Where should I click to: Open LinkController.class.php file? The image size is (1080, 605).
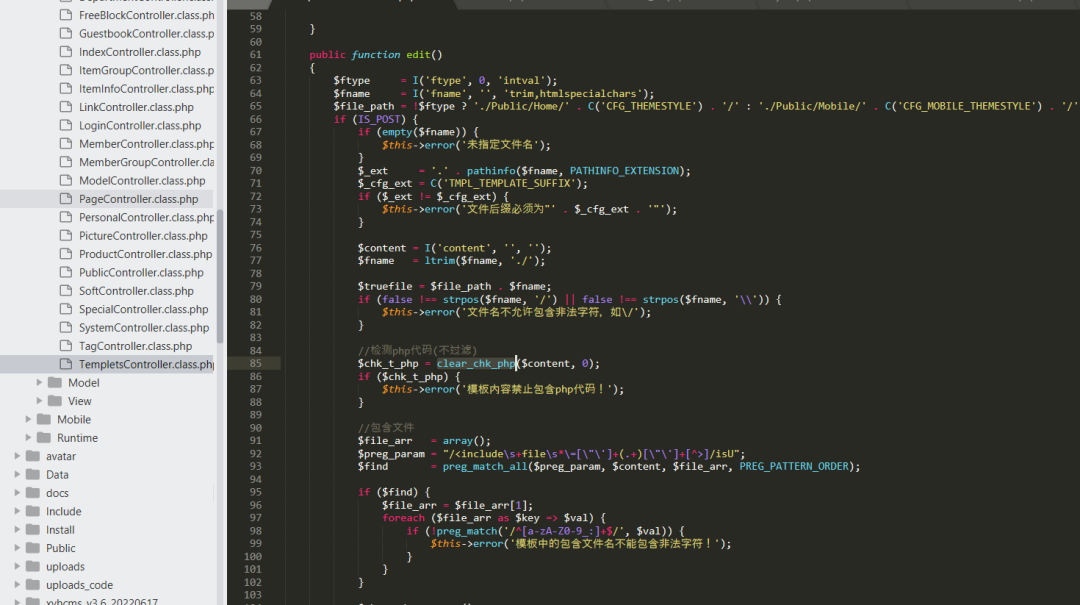tap(136, 107)
